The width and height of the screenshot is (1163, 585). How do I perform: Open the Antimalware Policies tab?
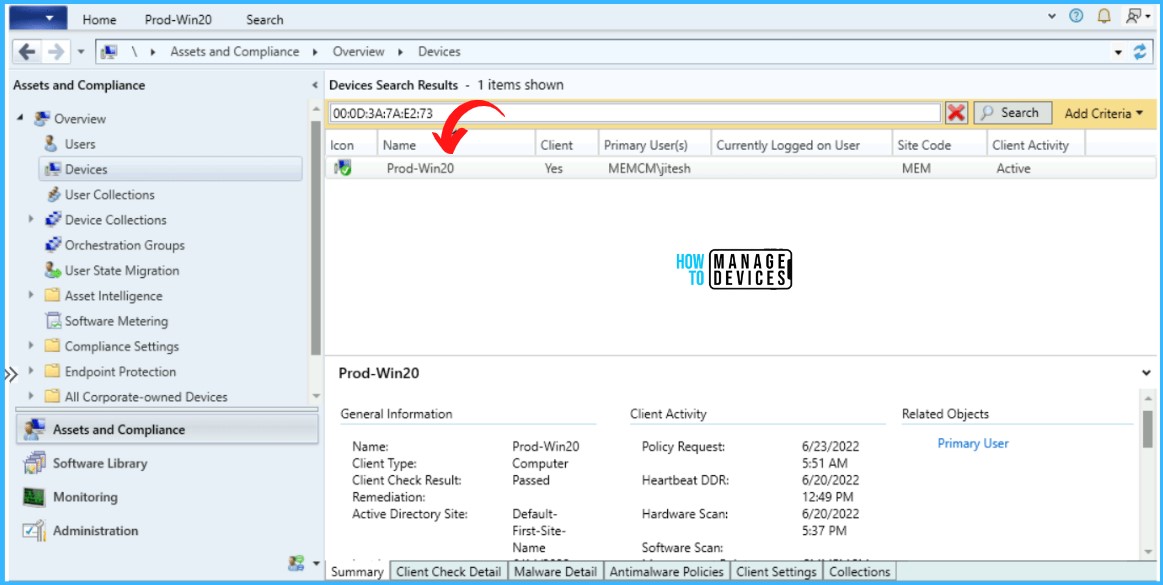coord(667,572)
